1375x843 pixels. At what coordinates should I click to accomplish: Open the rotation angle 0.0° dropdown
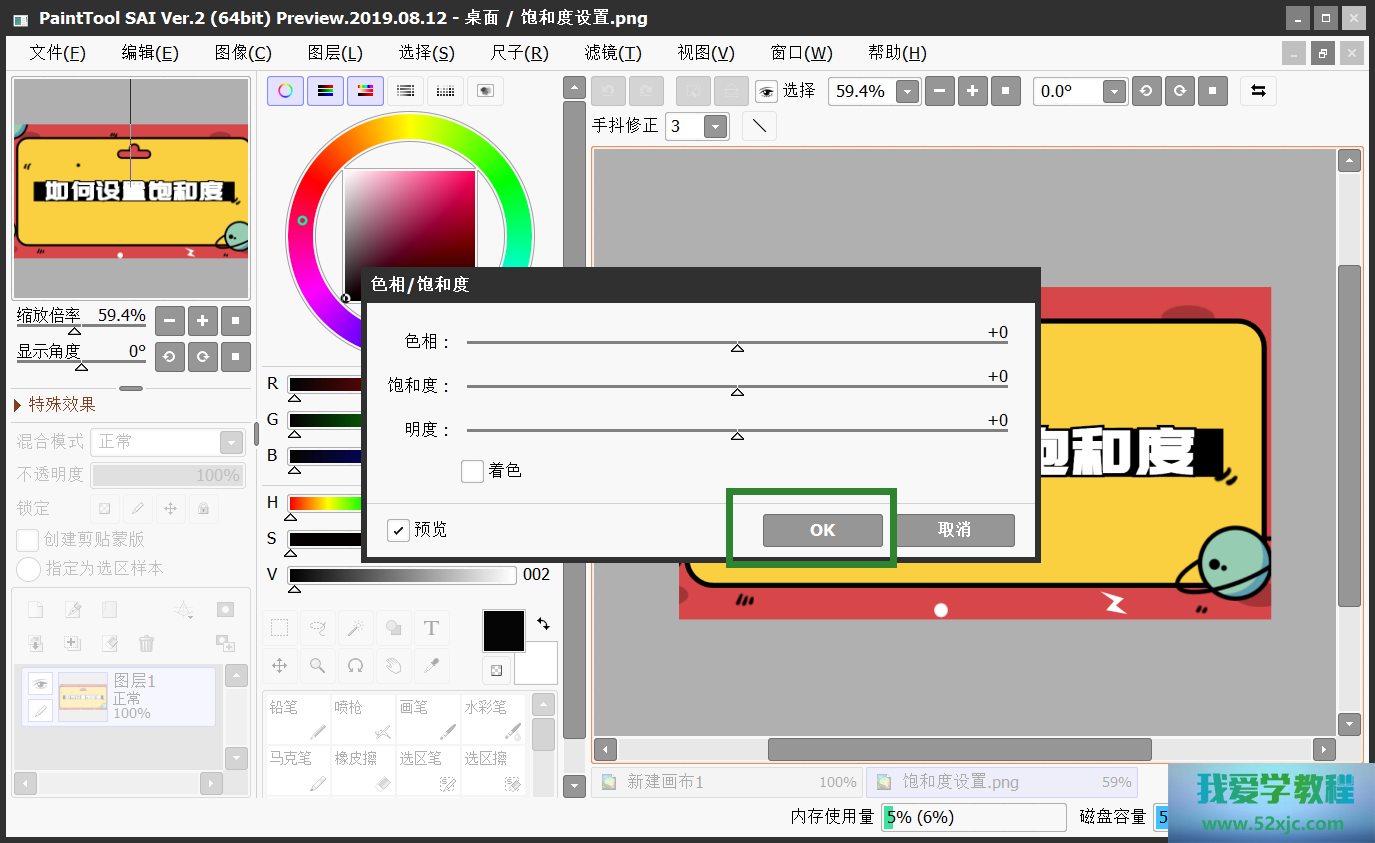[1114, 92]
